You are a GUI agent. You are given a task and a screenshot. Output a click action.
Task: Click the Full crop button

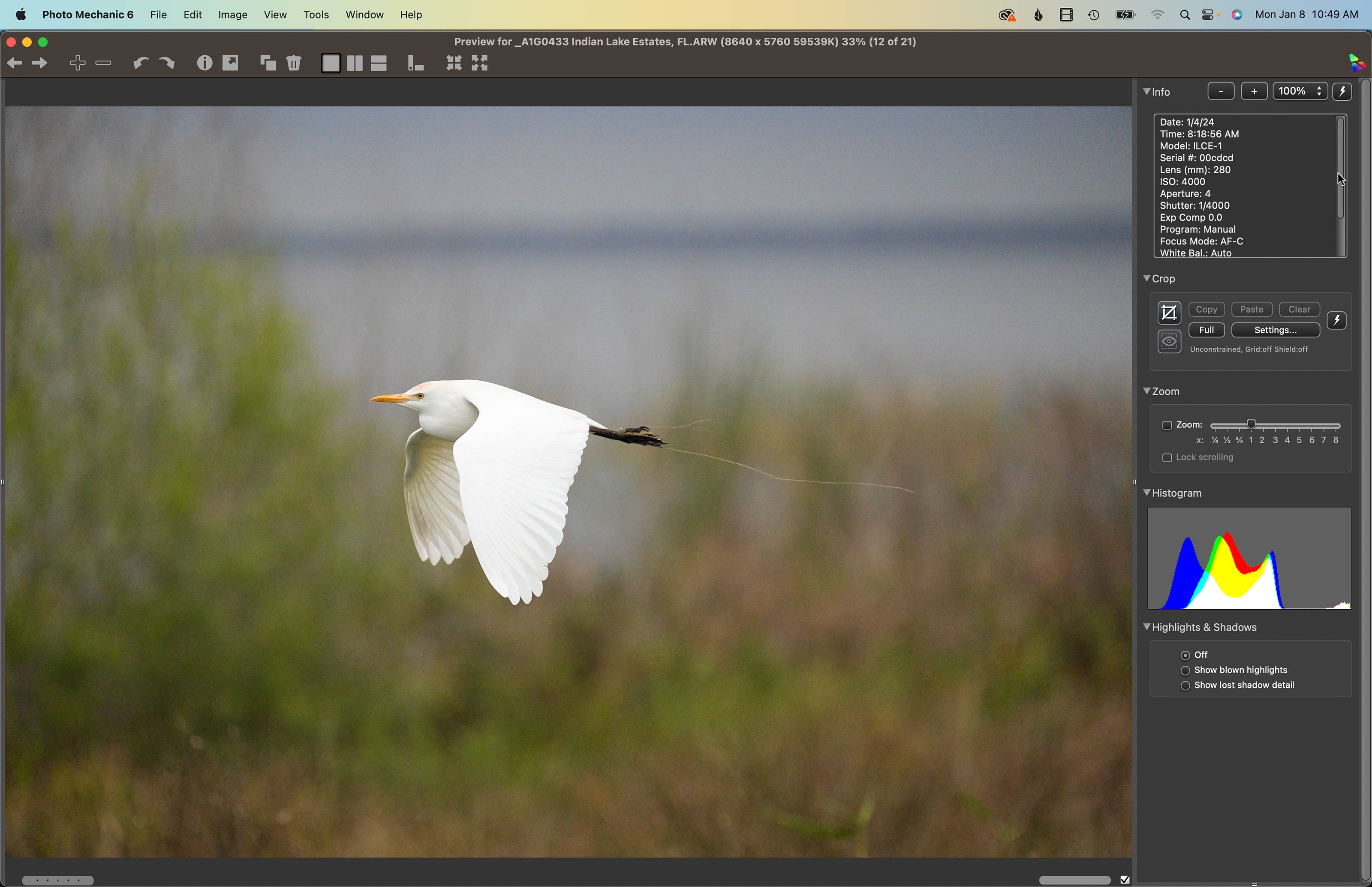click(1206, 331)
